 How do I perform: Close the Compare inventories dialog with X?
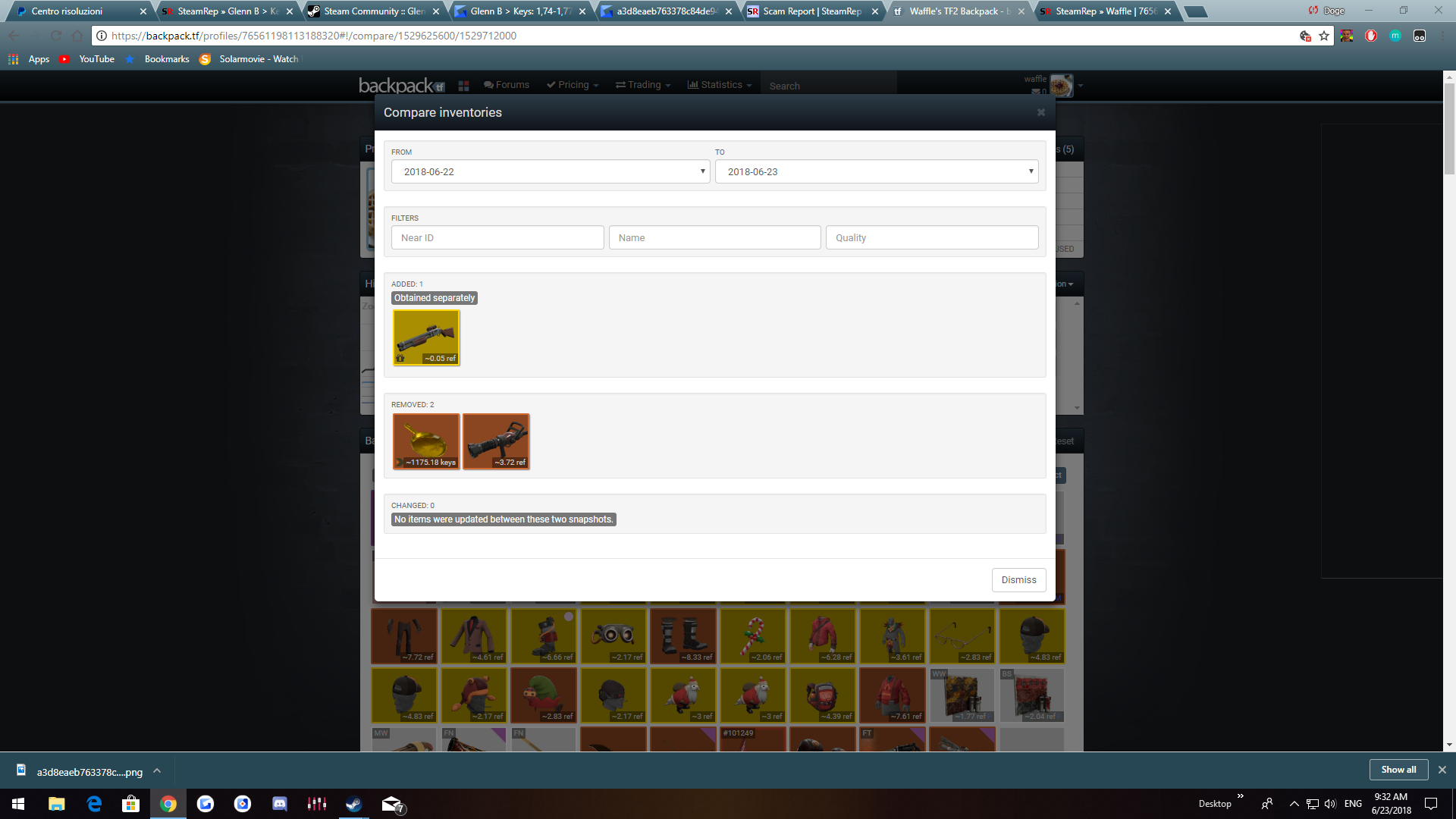(x=1041, y=112)
